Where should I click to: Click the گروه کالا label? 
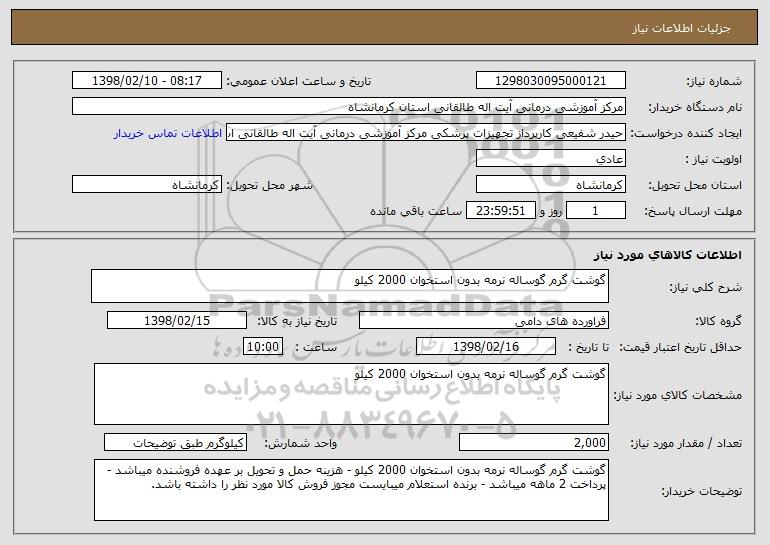click(718, 321)
